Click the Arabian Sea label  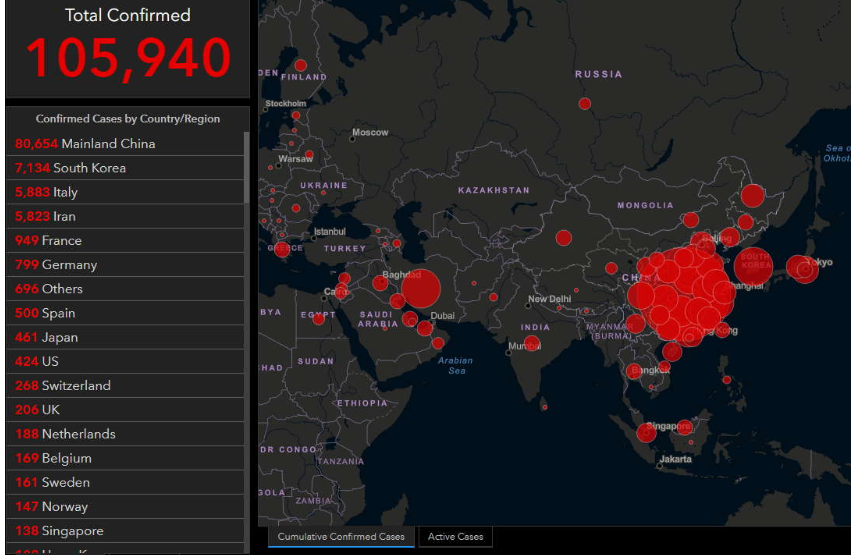[x=455, y=366]
